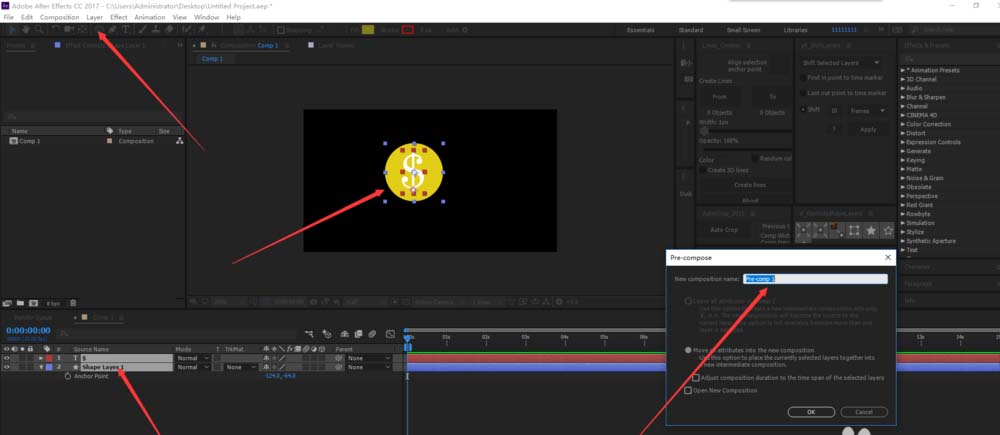Close the Pre-compose dialog
1000x435 pixels.
click(x=887, y=258)
